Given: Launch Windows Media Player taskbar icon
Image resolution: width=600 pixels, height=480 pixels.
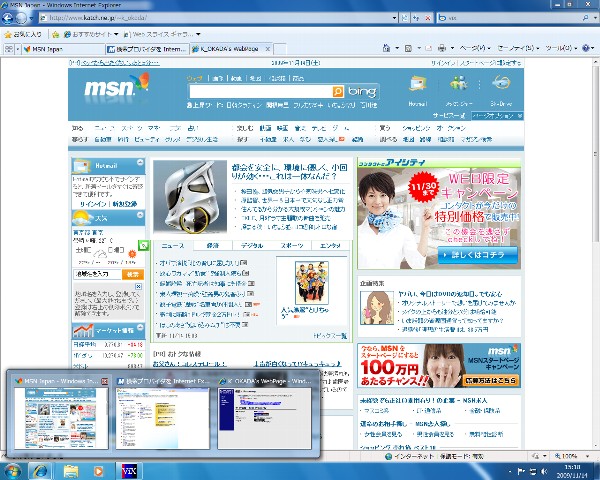Looking at the screenshot, I should (98, 471).
